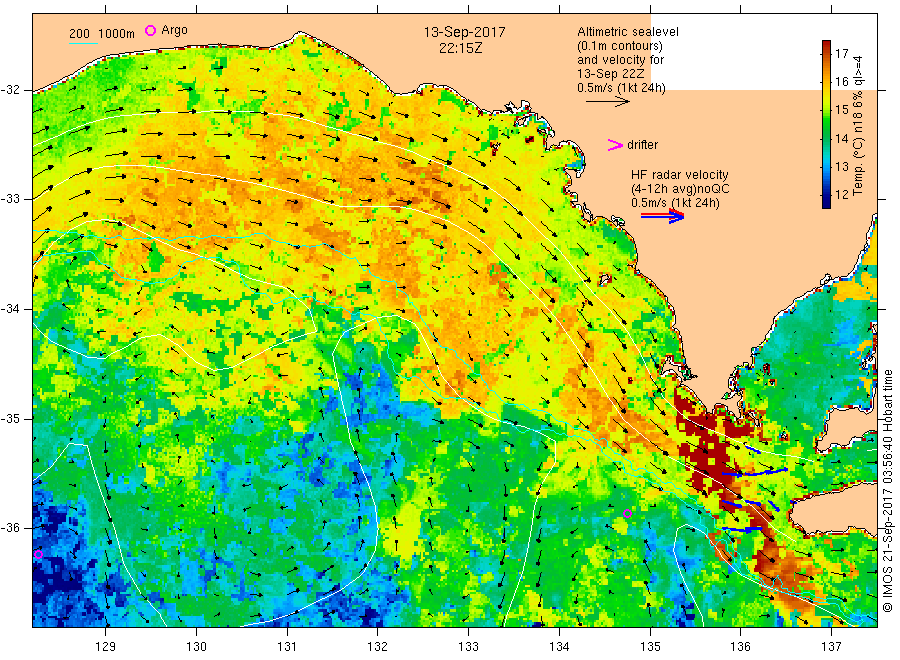Click the '(4-12h avg)noQC' legend line

(680, 189)
